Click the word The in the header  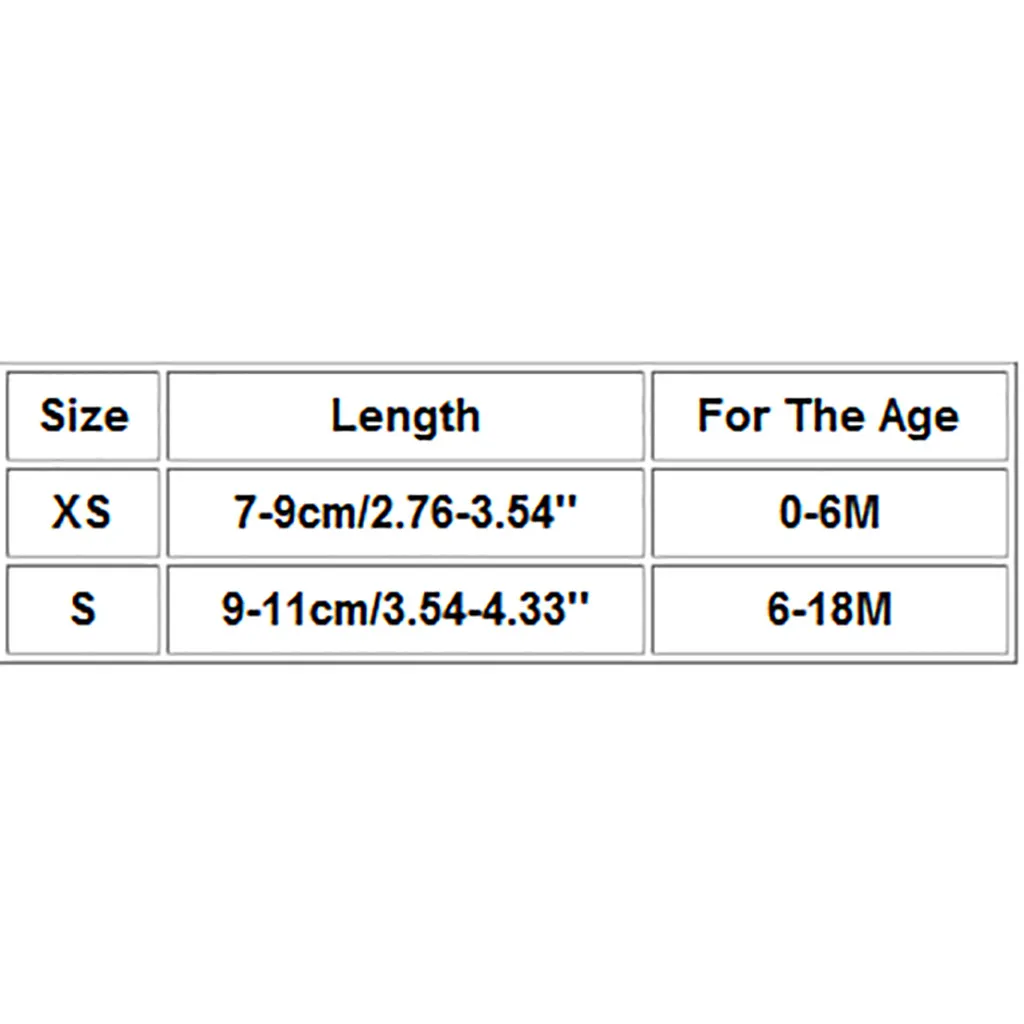[825, 416]
